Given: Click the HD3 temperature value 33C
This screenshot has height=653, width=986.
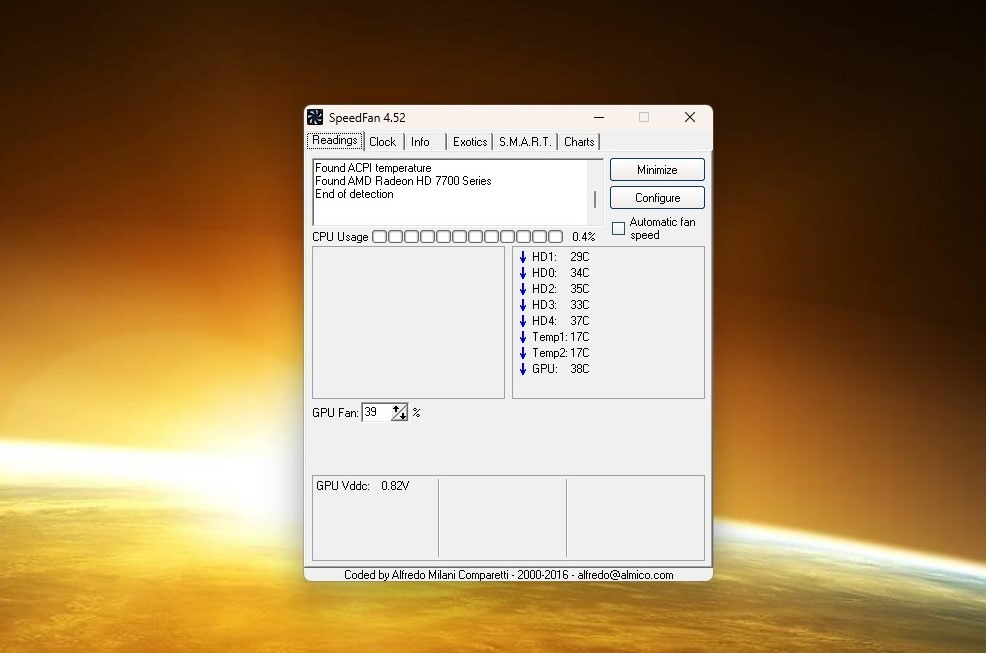Looking at the screenshot, I should tap(580, 304).
